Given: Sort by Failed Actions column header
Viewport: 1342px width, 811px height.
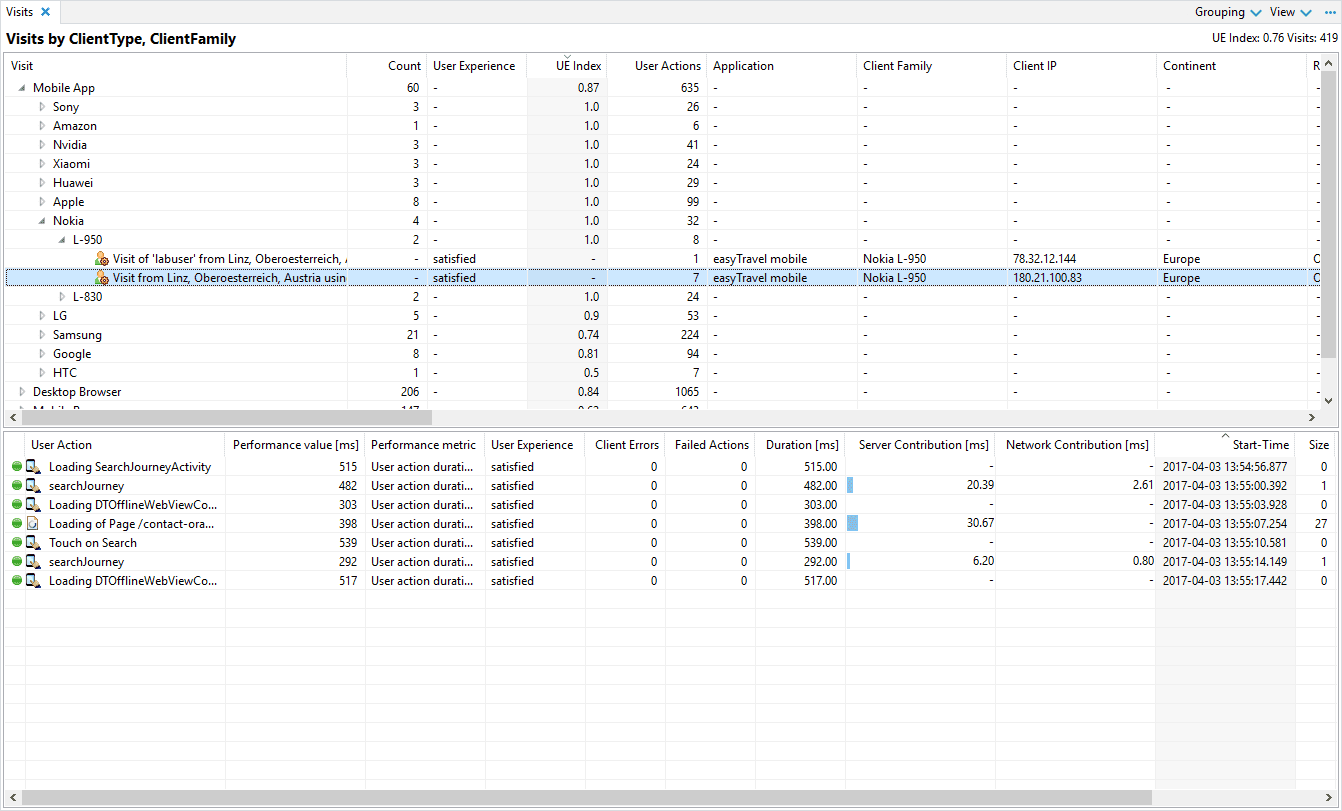Looking at the screenshot, I should click(x=711, y=445).
